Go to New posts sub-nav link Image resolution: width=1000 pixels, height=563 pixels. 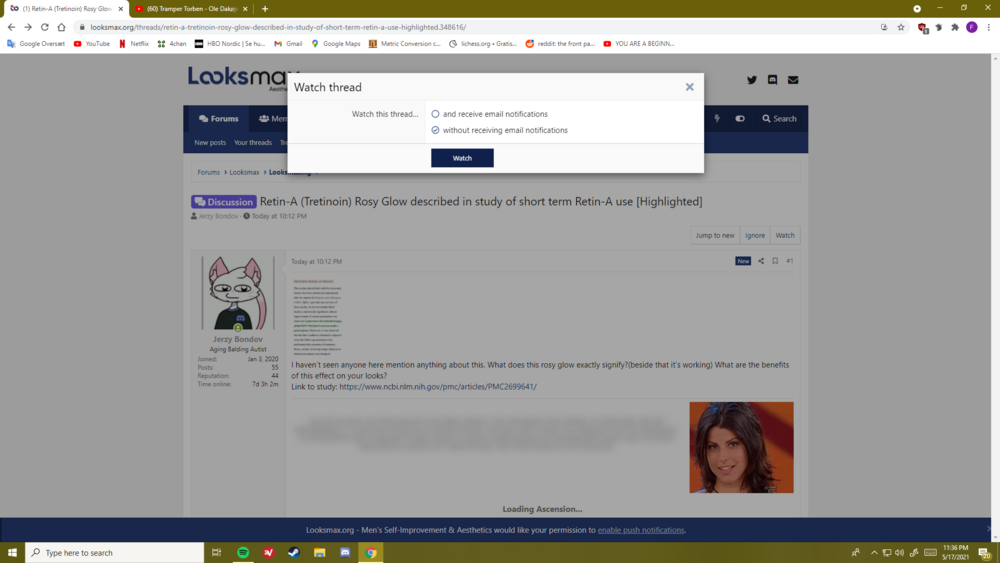tap(210, 143)
